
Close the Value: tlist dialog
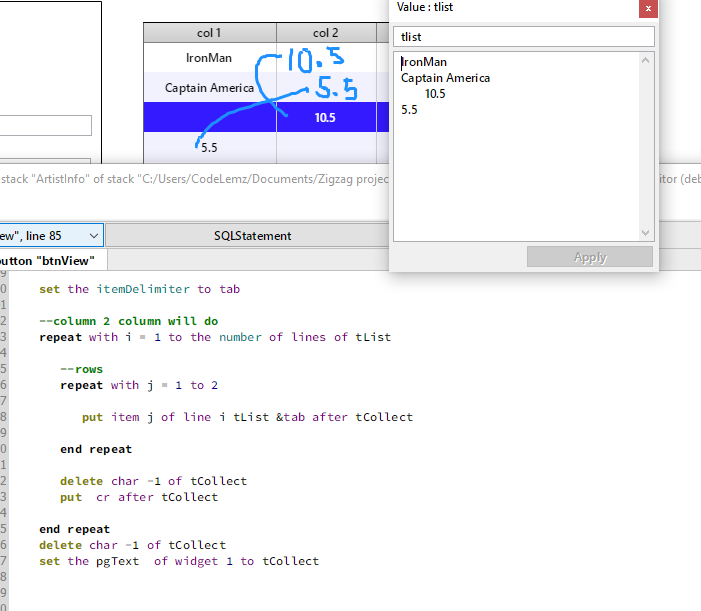point(648,8)
